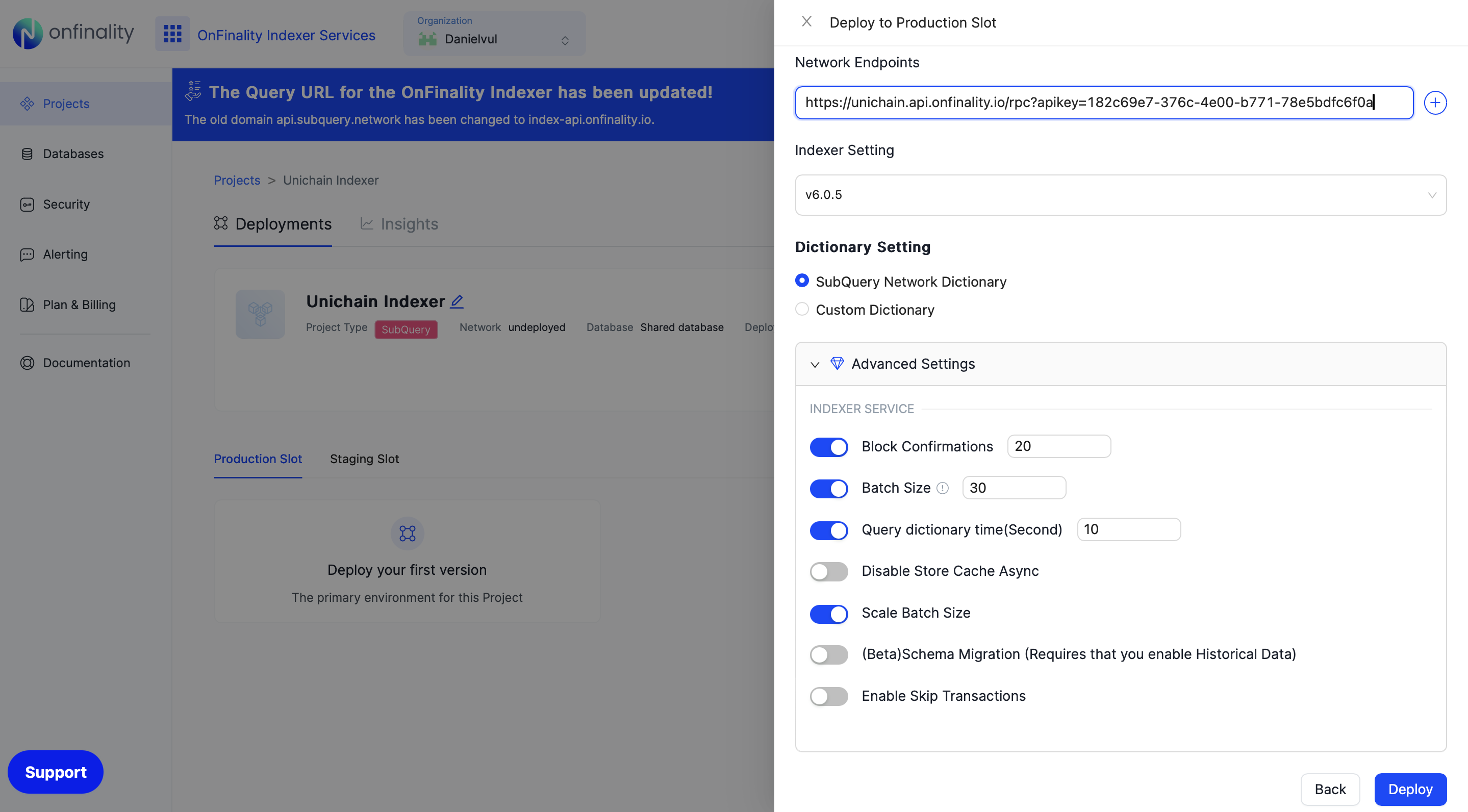Enable Disable Store Cache Async toggle

(828, 571)
